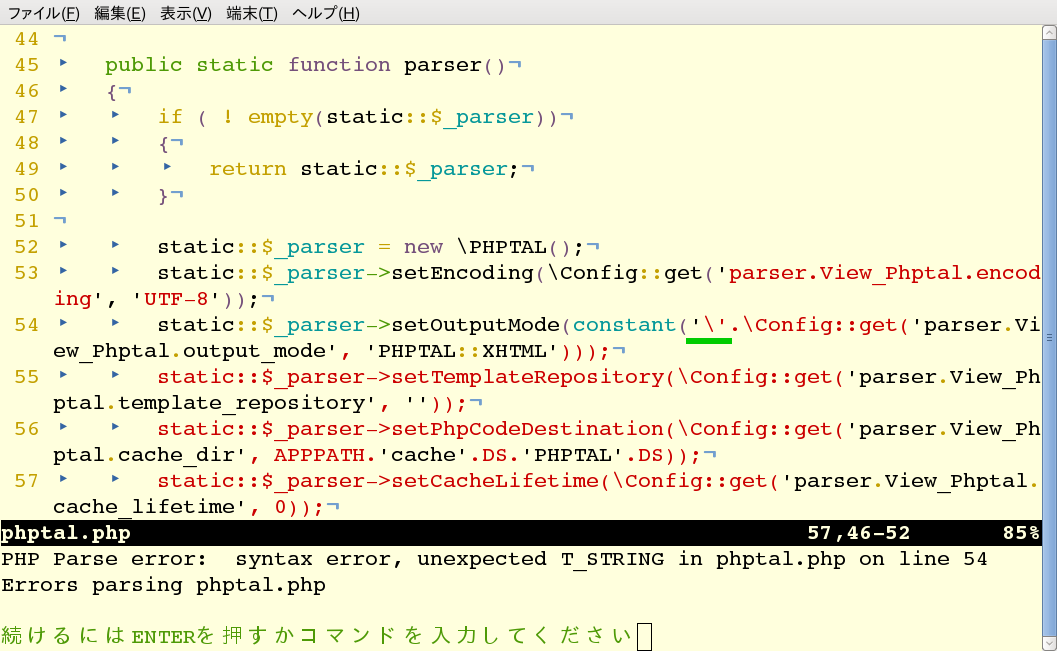Click 'phptal.php' filename in status line
The height and width of the screenshot is (651, 1057).
[x=65, y=533]
